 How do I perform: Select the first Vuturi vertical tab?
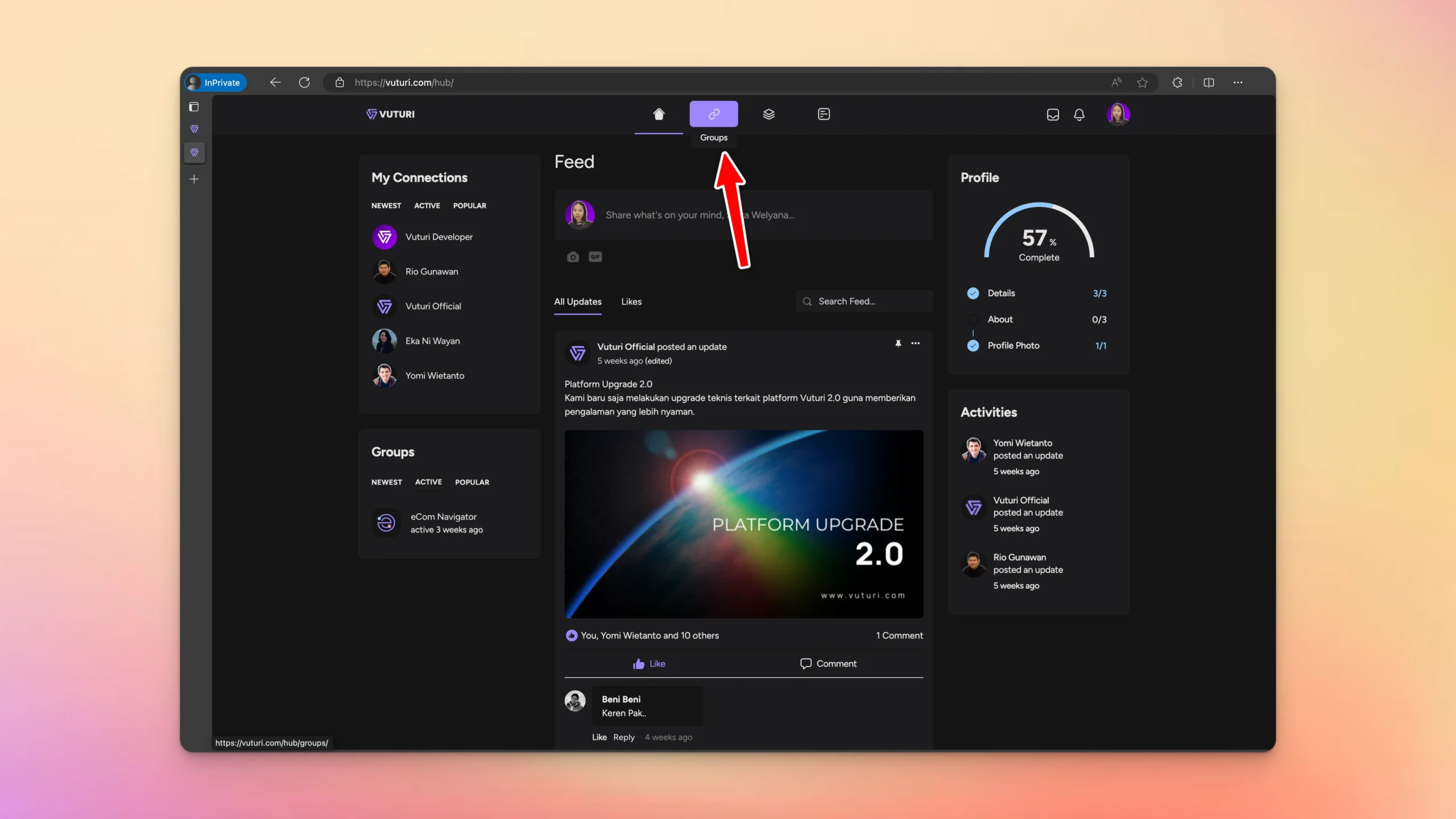pyautogui.click(x=194, y=130)
